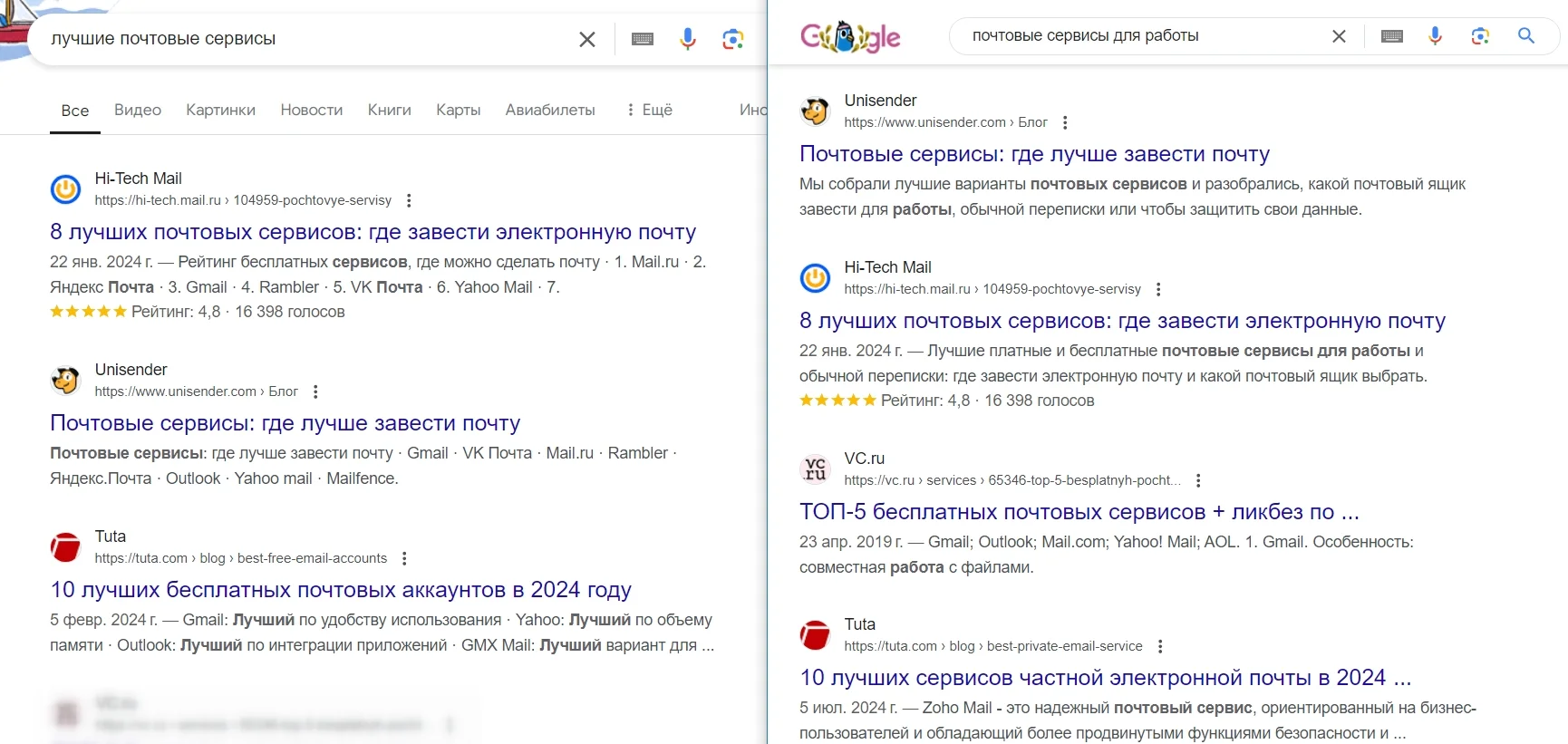The height and width of the screenshot is (744, 1568).
Task: Open virtual keyboard in right search bar
Action: click(x=1392, y=36)
